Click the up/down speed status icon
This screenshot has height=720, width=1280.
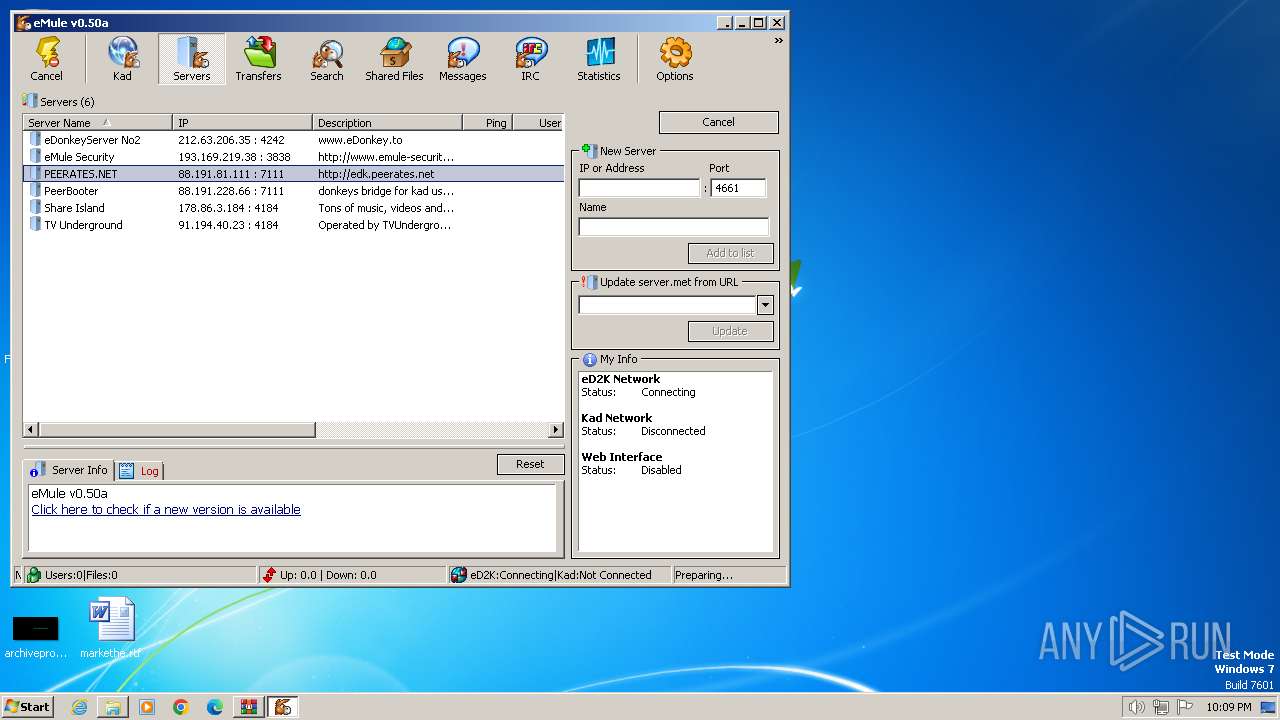click(268, 575)
